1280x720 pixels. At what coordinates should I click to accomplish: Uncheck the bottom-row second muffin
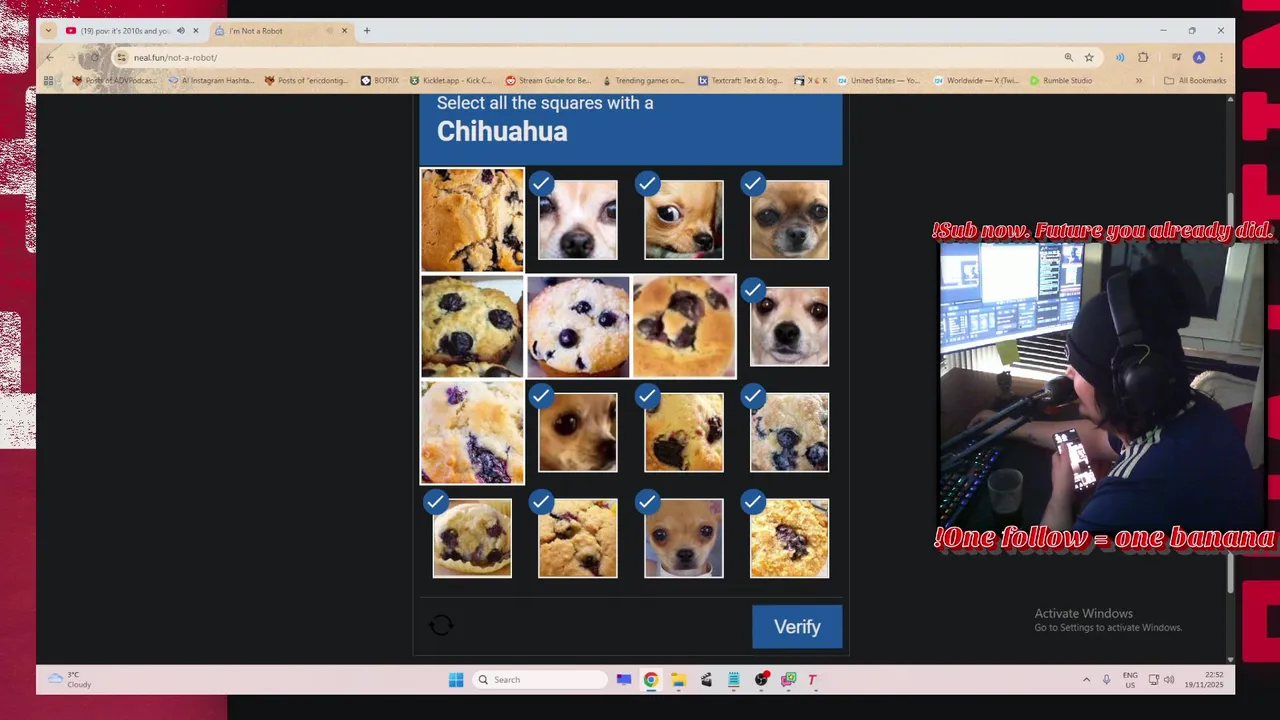pos(578,538)
